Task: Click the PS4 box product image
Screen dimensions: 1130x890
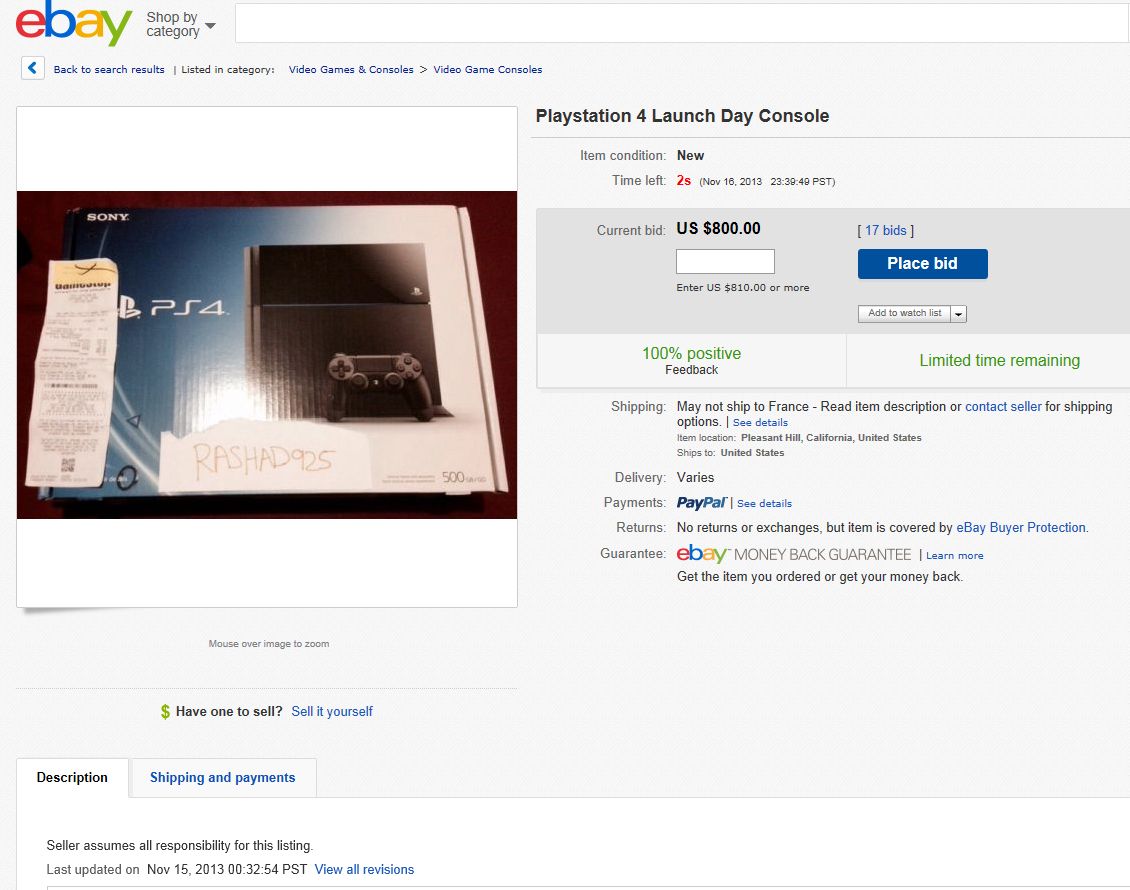Action: point(267,355)
